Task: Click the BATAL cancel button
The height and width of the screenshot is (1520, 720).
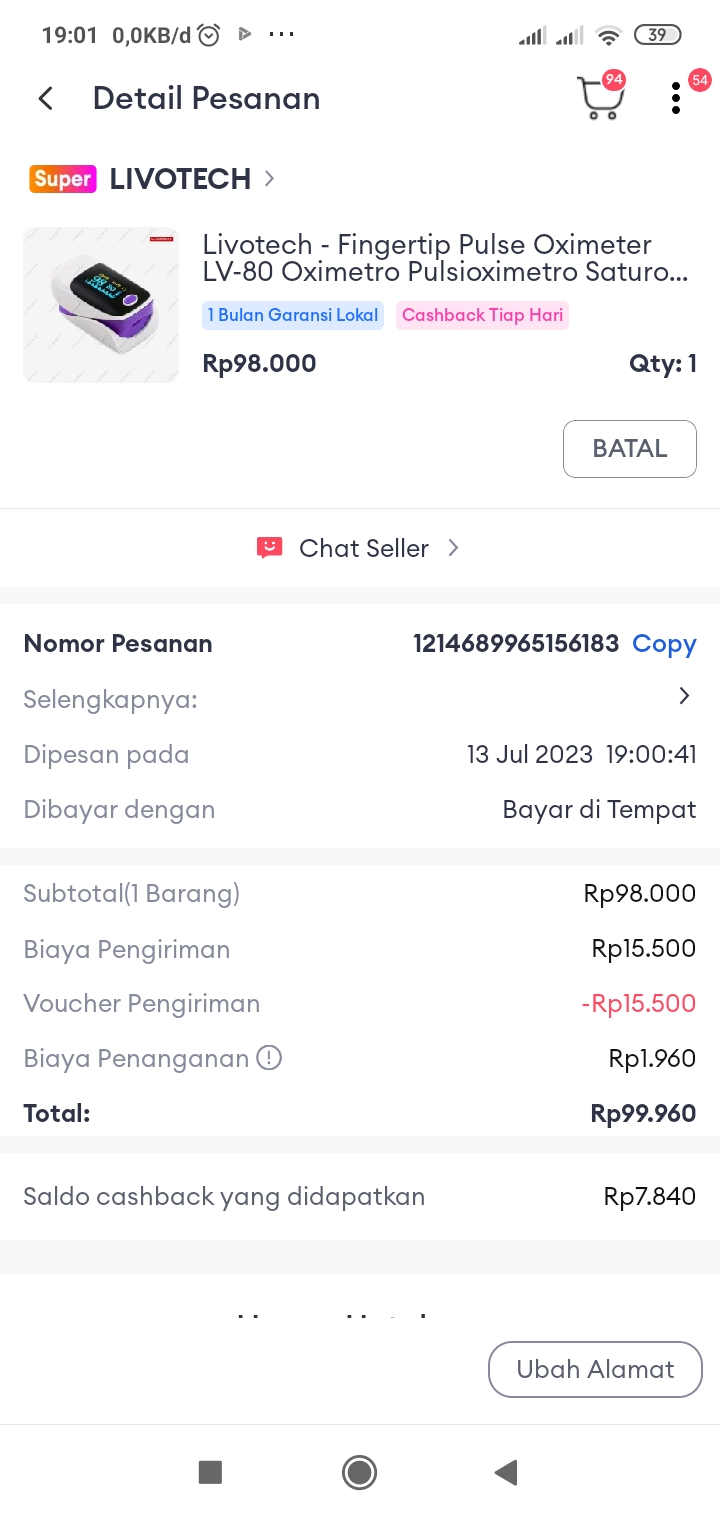Action: pos(629,448)
